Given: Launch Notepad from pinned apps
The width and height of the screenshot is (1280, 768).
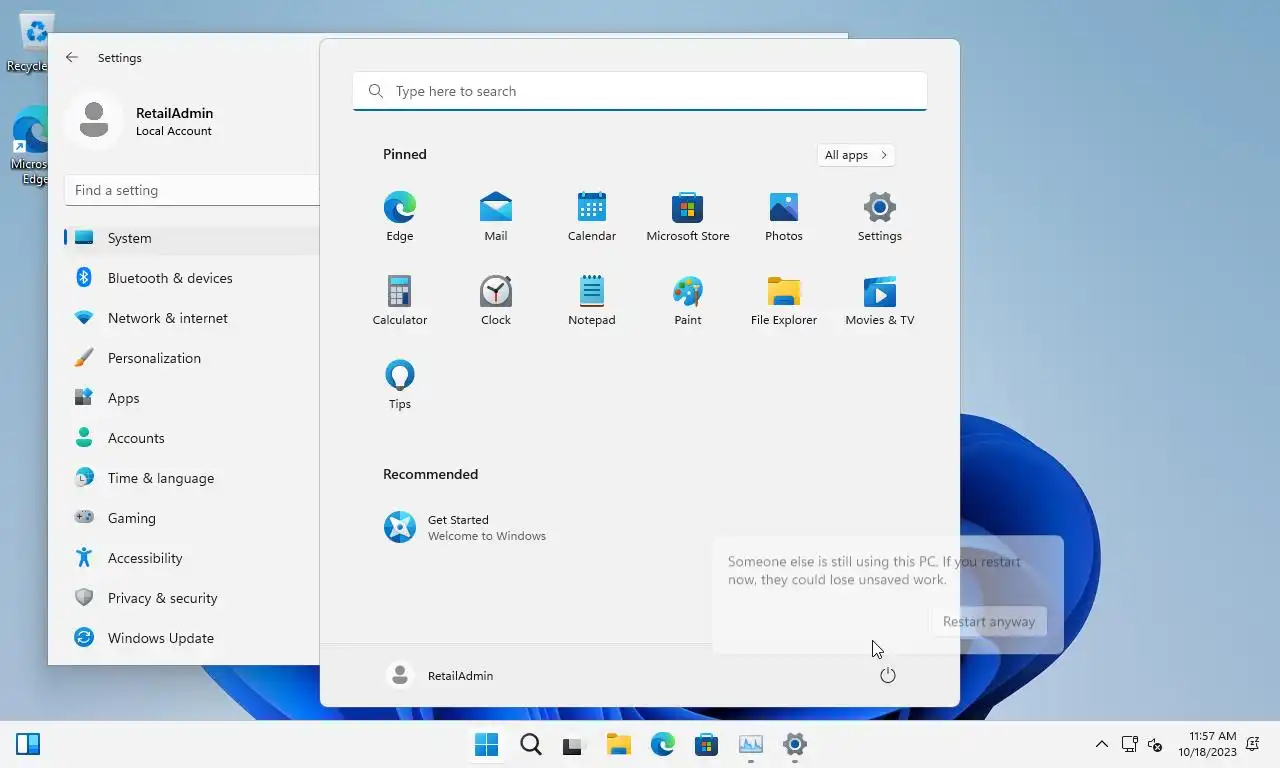Looking at the screenshot, I should tap(592, 301).
